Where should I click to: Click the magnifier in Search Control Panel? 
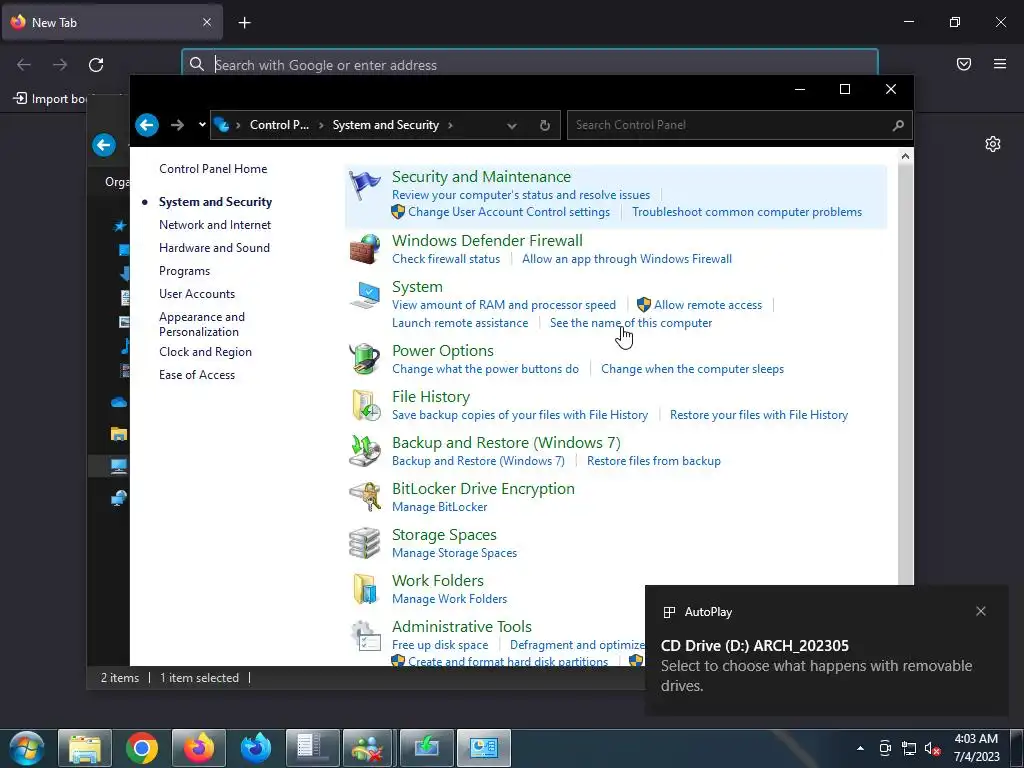tap(898, 125)
